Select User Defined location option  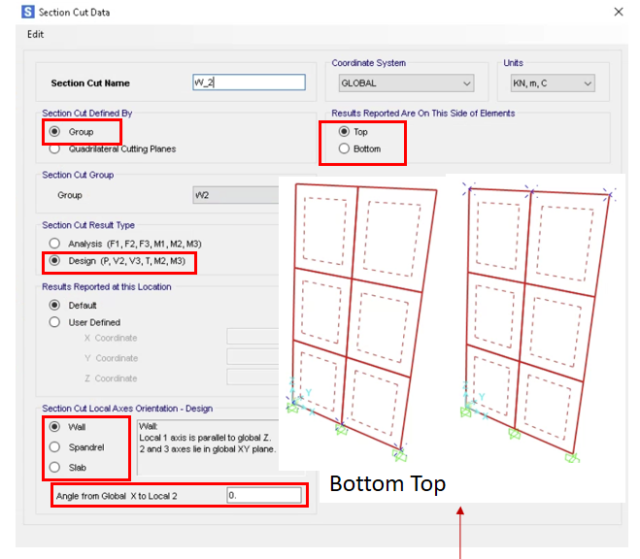click(54, 322)
